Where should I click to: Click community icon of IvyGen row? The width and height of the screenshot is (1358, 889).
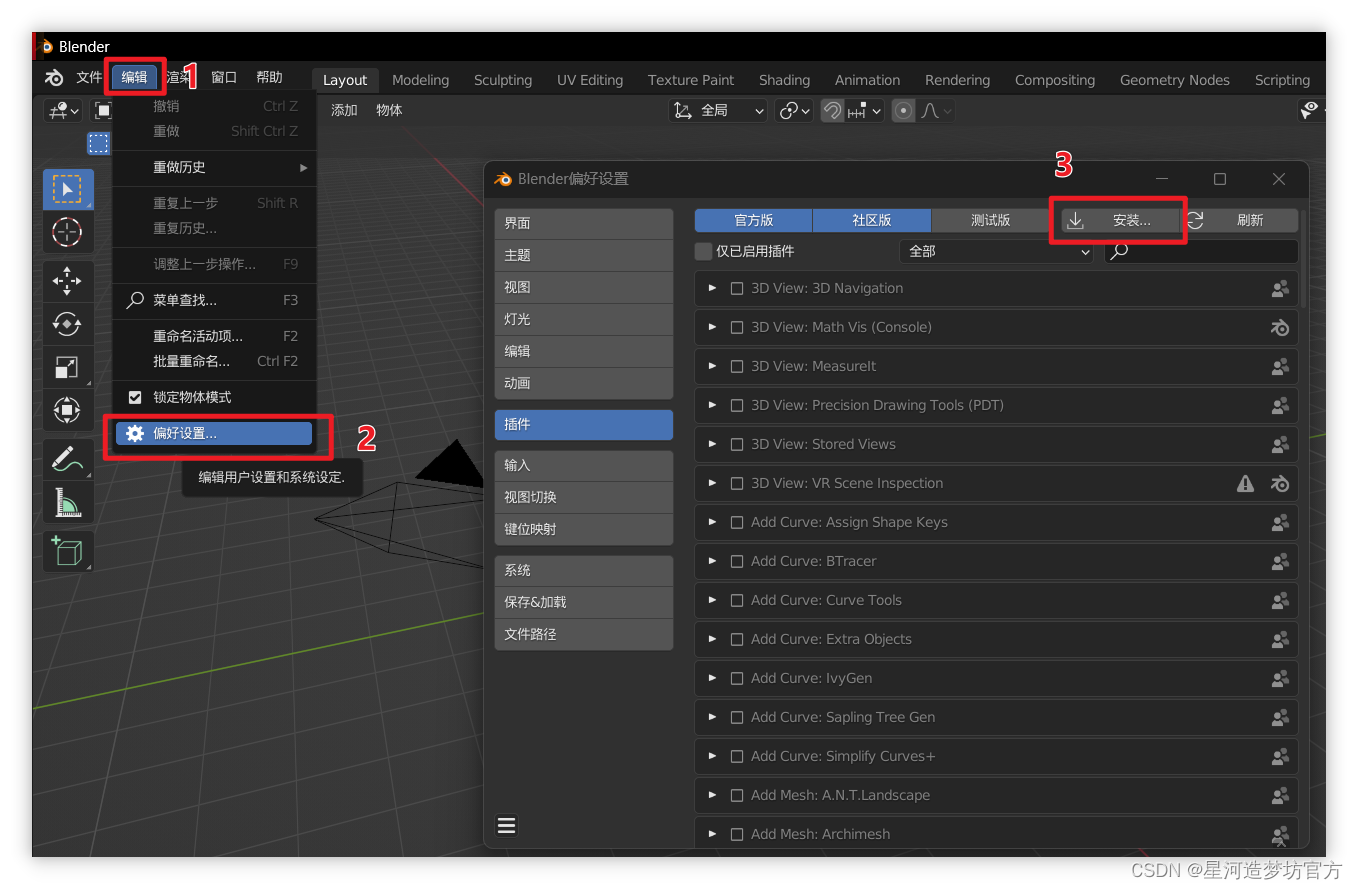point(1280,678)
